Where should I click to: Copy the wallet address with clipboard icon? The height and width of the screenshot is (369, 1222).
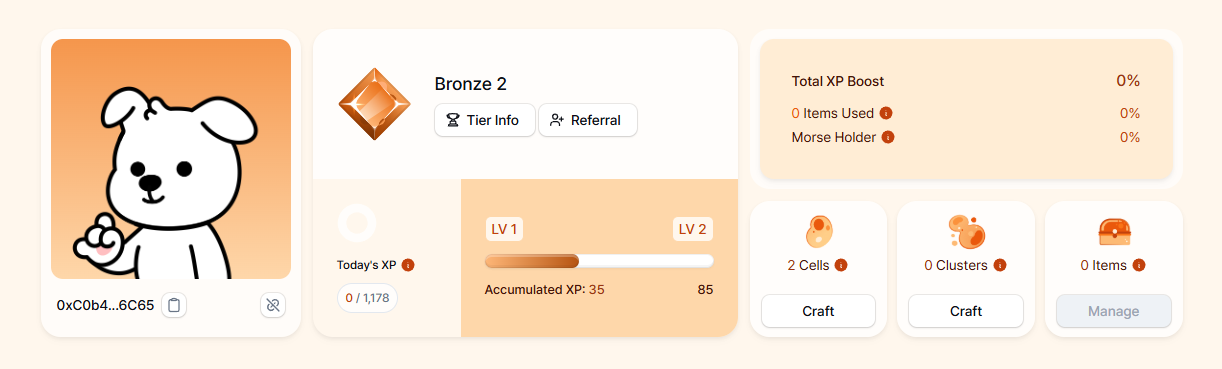click(174, 305)
